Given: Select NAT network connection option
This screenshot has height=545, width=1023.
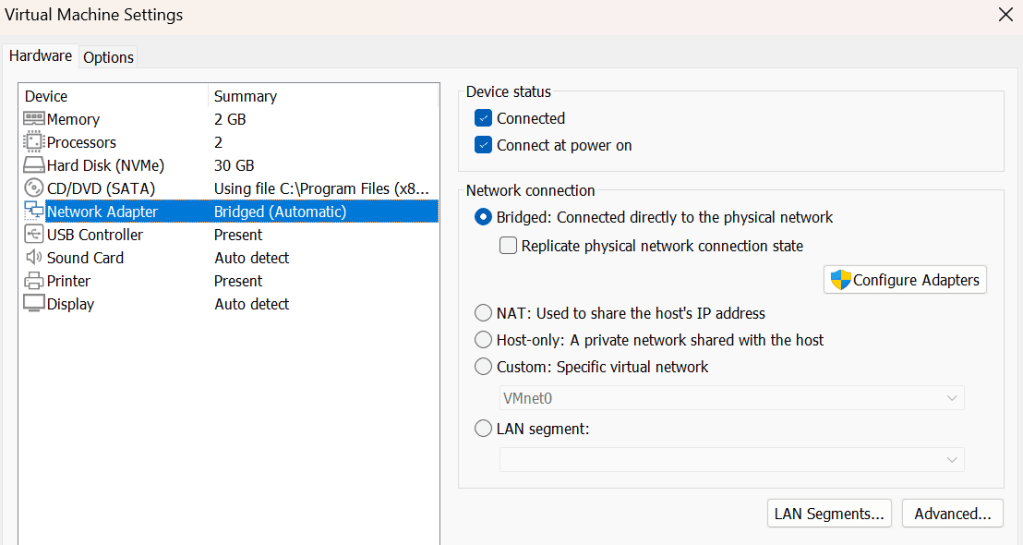Looking at the screenshot, I should tap(484, 313).
